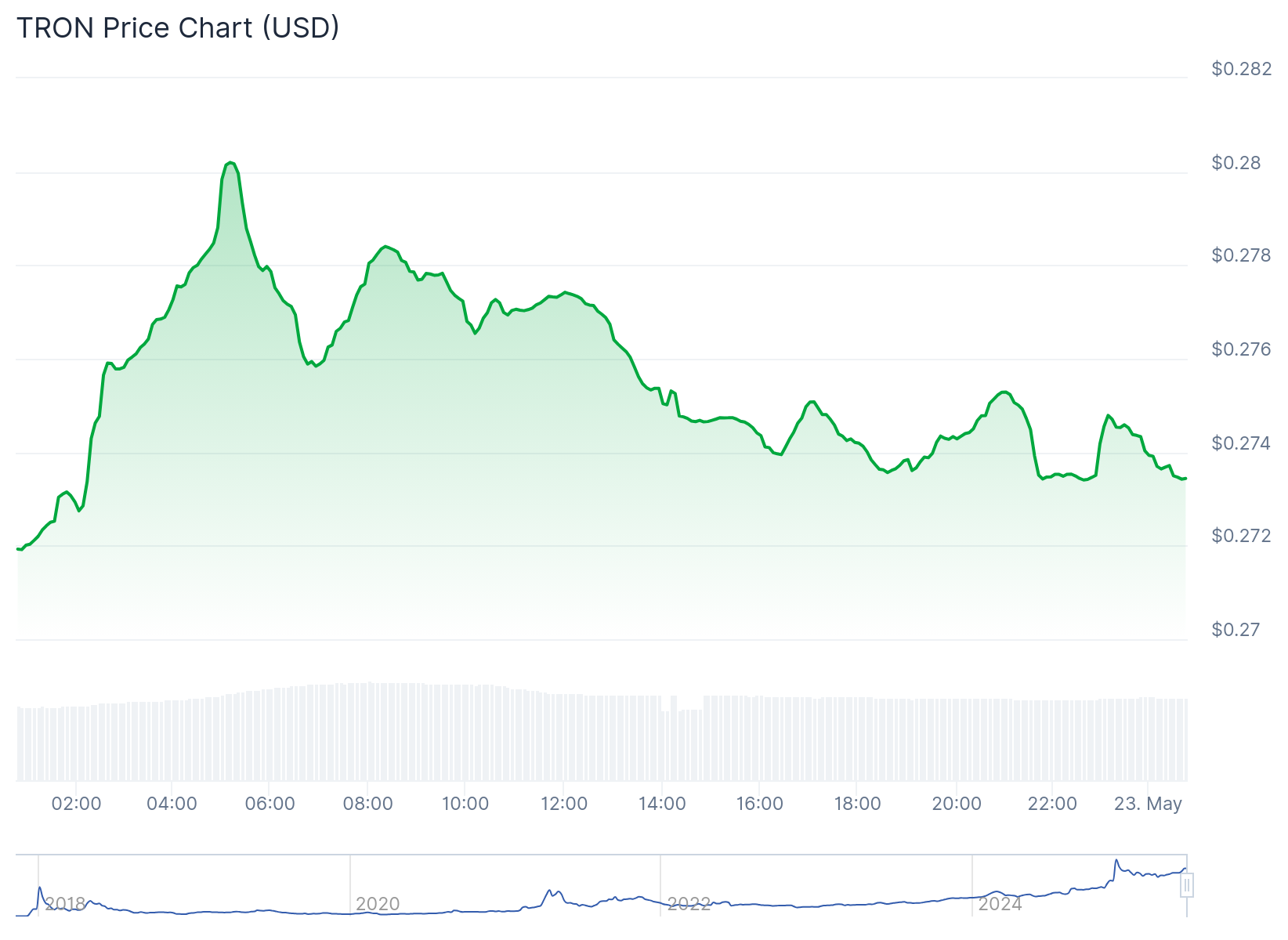
Task: Click the TRON Price Chart (USD) title
Action: (178, 27)
